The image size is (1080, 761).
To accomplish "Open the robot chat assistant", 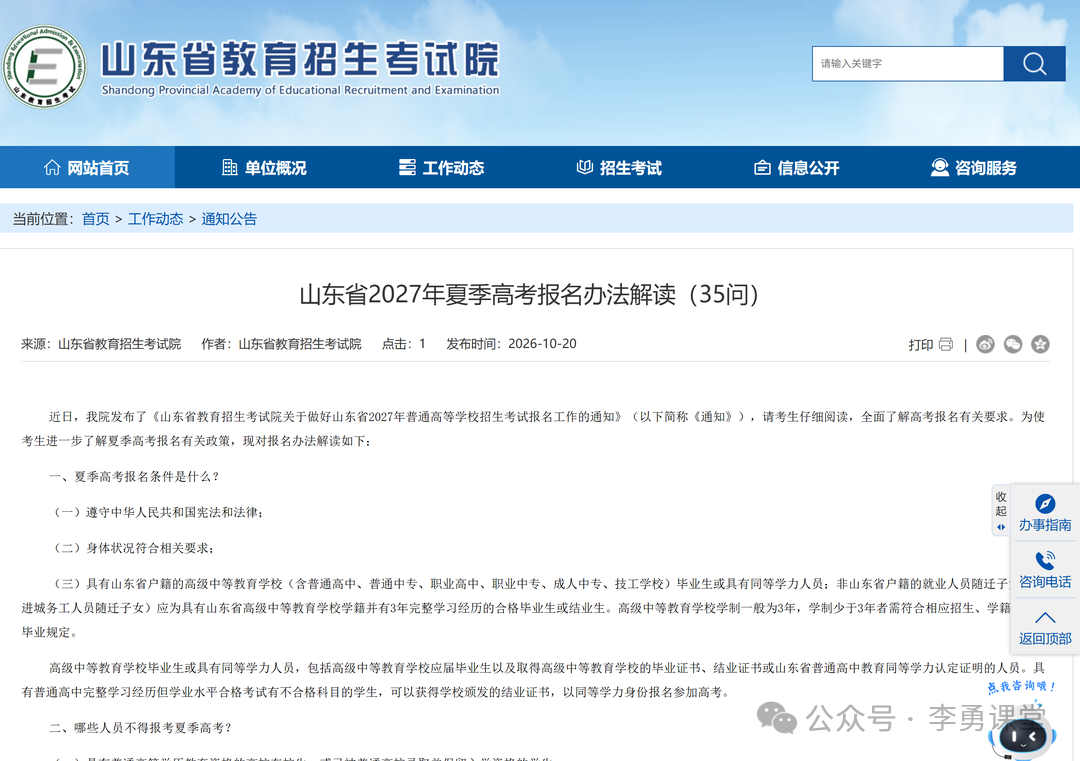I will click(x=1024, y=735).
